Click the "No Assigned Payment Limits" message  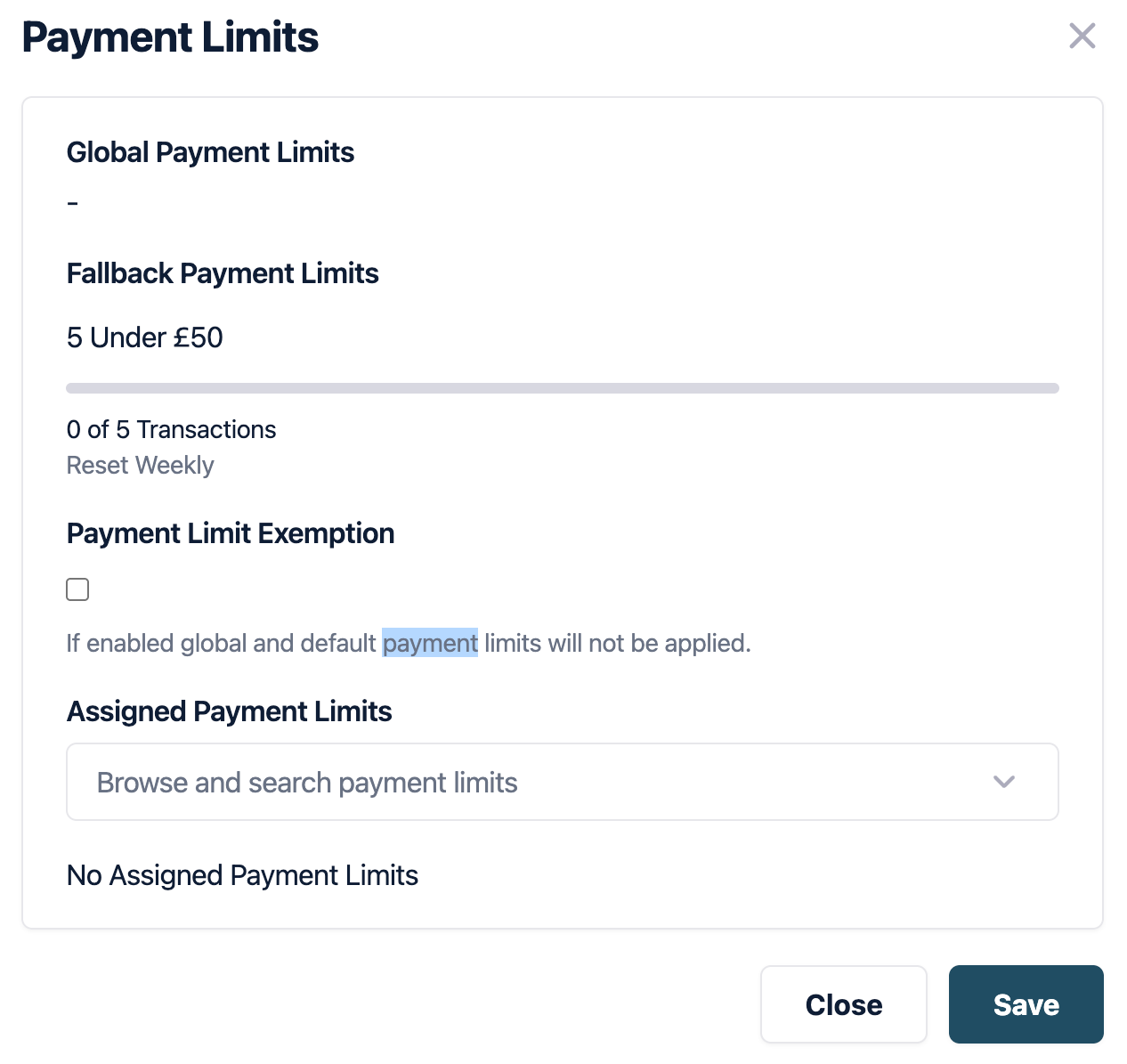(242, 875)
